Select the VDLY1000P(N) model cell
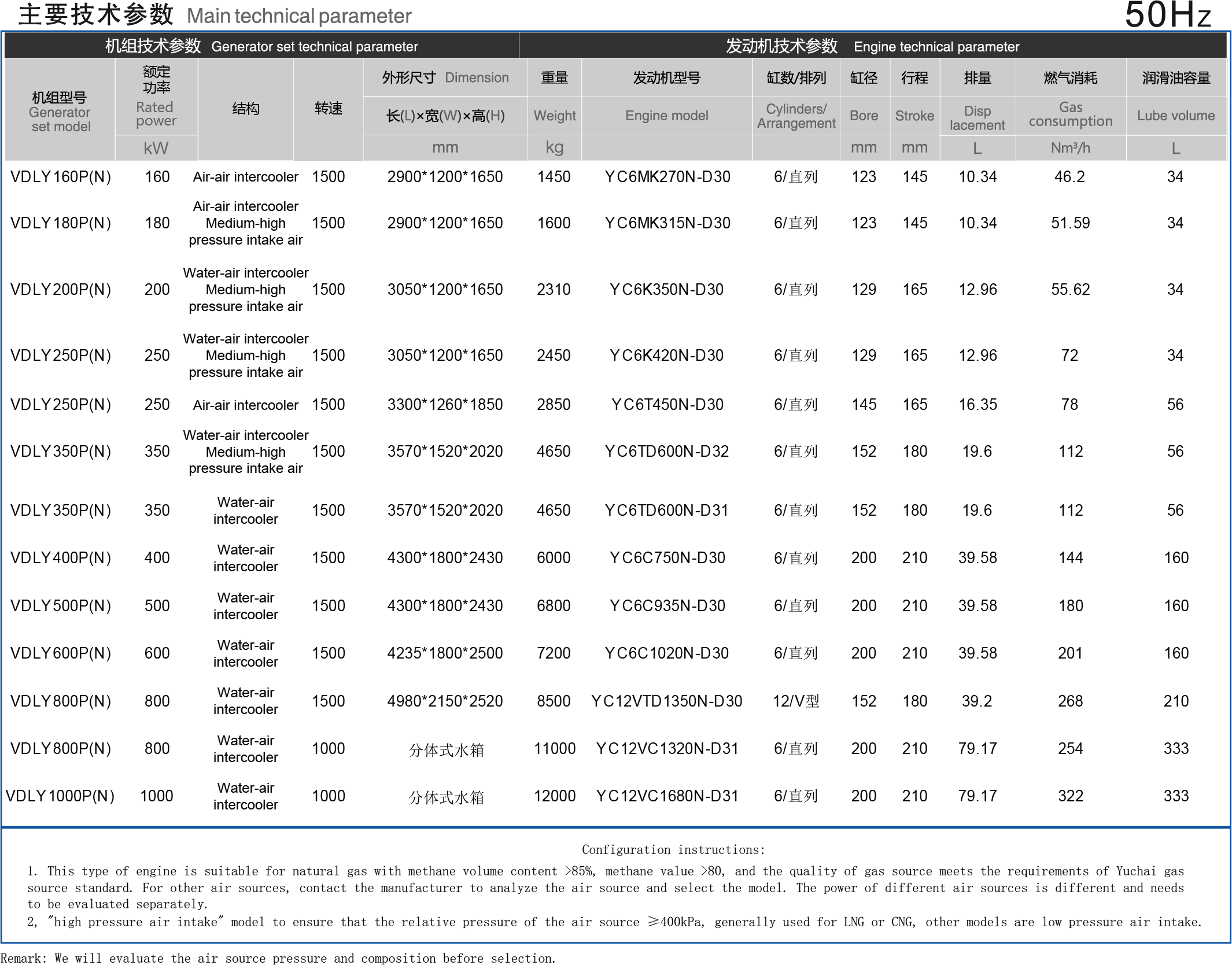 pos(60,796)
